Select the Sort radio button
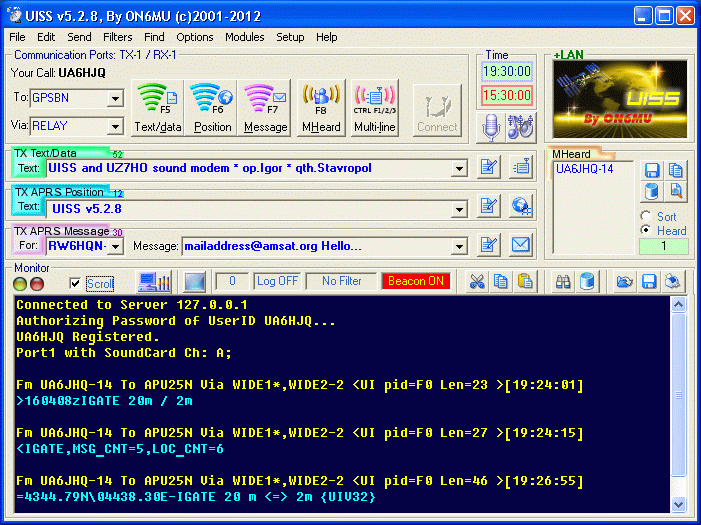 tap(645, 216)
